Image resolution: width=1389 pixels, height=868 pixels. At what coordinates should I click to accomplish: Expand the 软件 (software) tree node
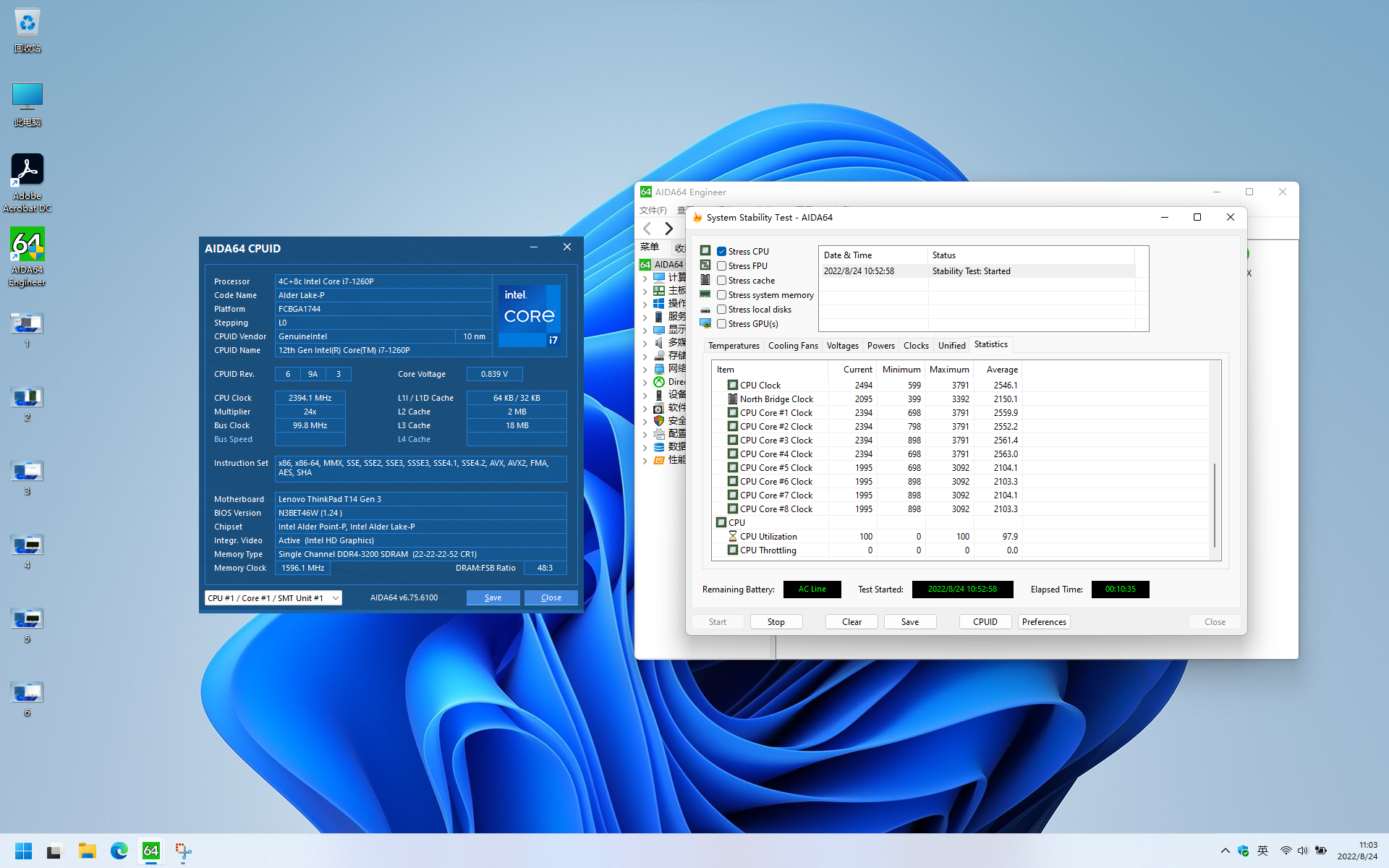[645, 408]
